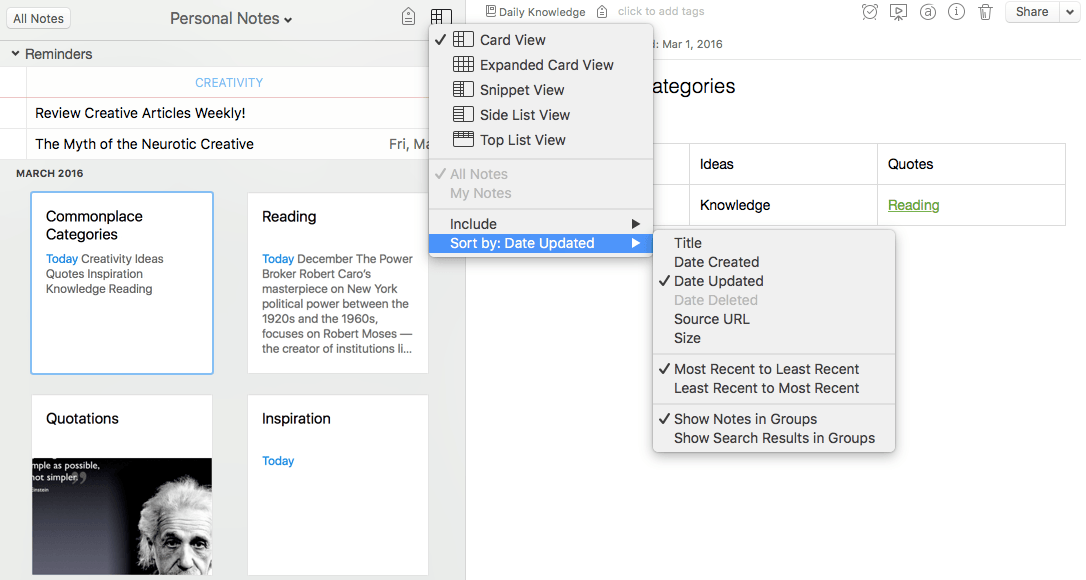The height and width of the screenshot is (580, 1086).
Task: Collapse the Reminders section
Action: coord(16,54)
